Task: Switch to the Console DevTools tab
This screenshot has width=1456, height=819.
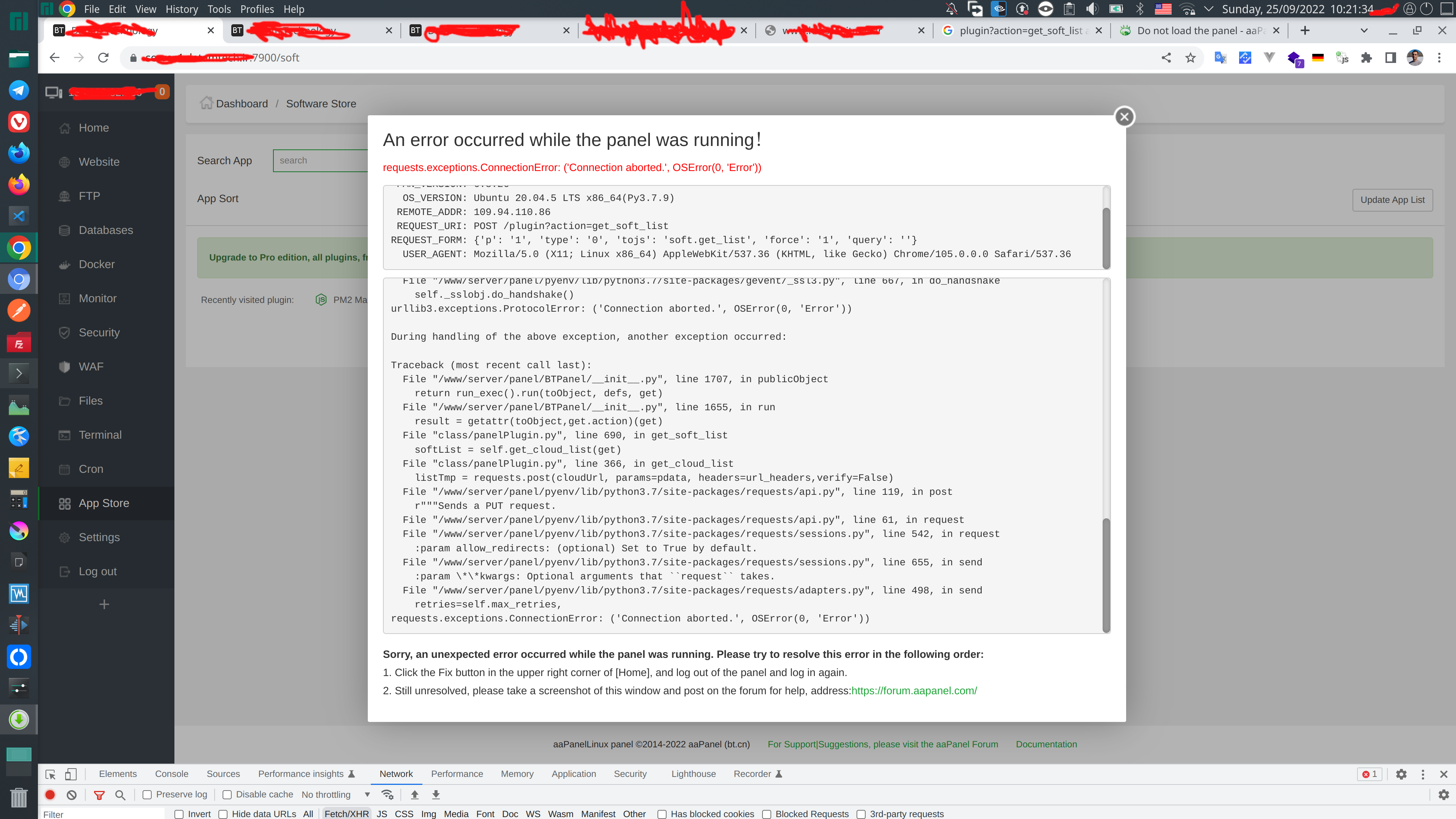Action: click(172, 774)
